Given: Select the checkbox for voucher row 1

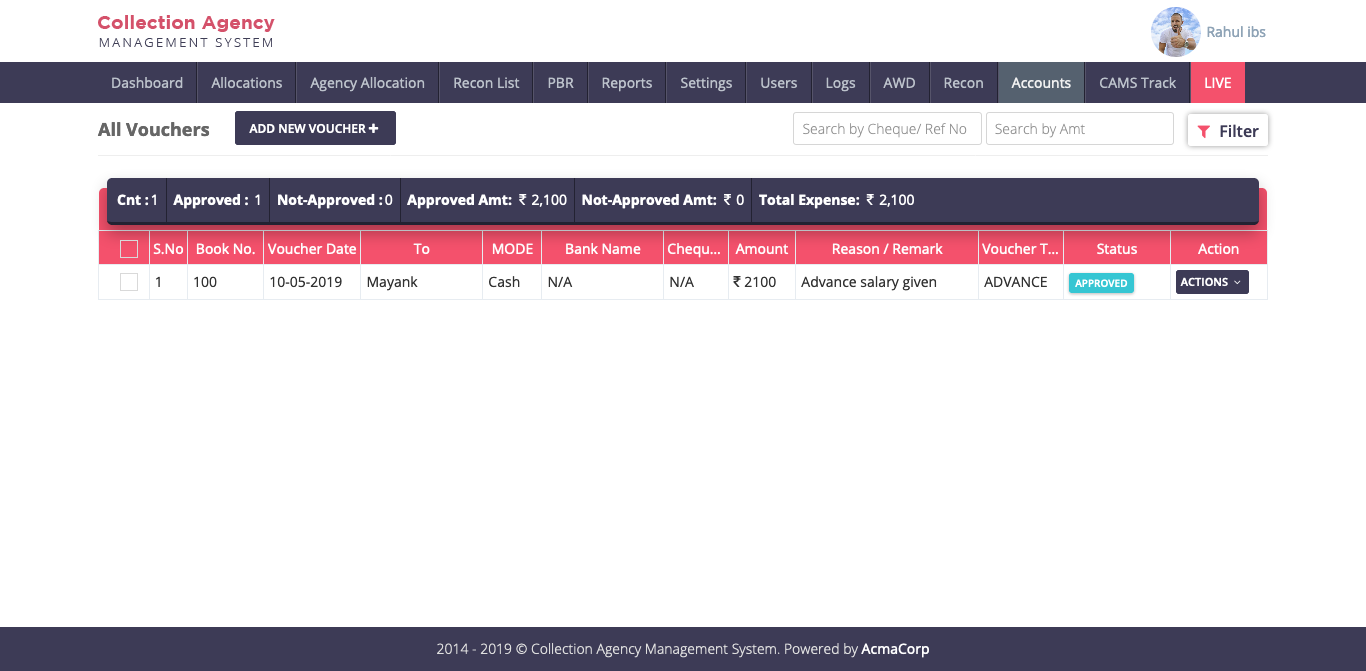Looking at the screenshot, I should click(129, 282).
